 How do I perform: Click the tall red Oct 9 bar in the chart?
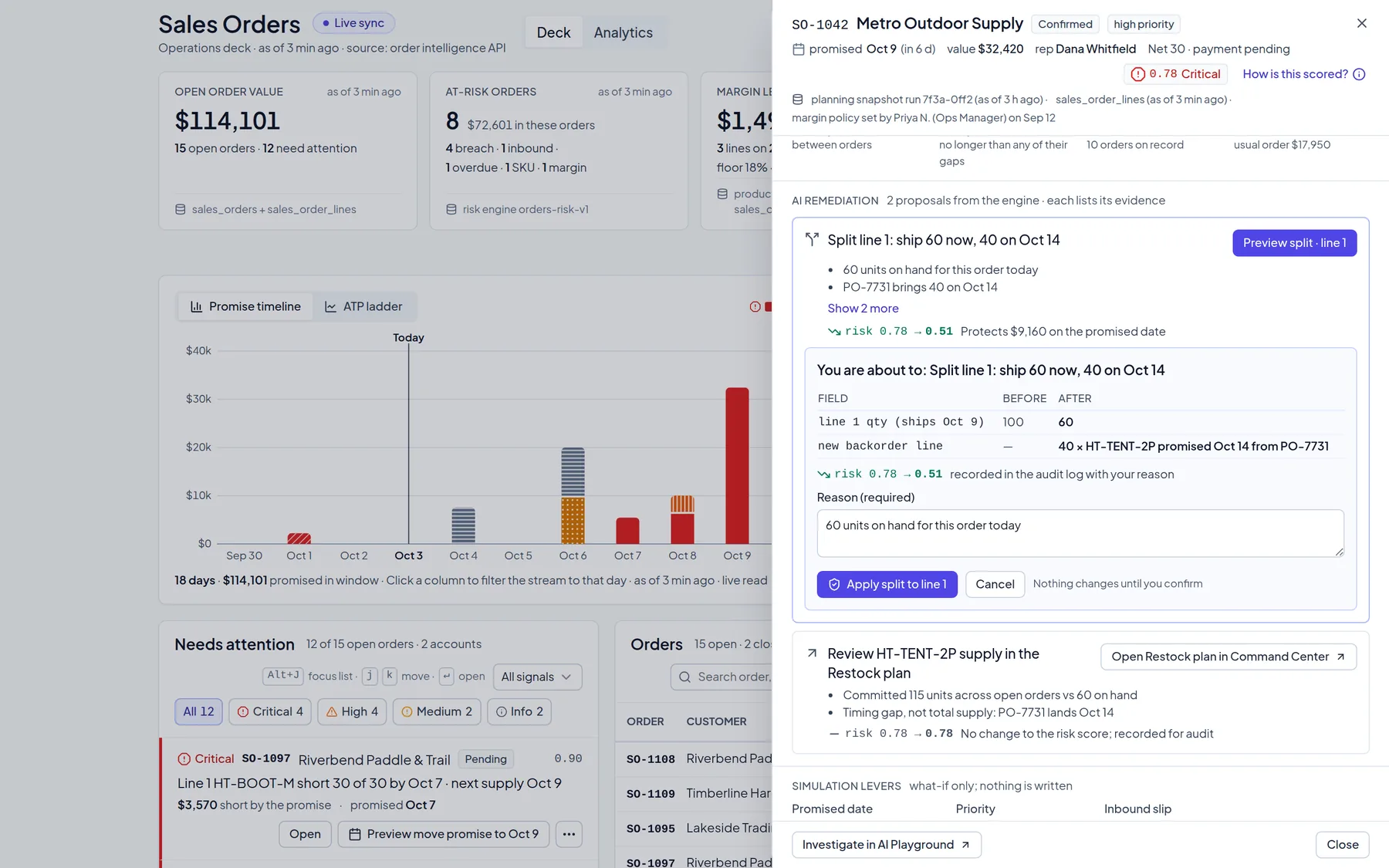737,465
